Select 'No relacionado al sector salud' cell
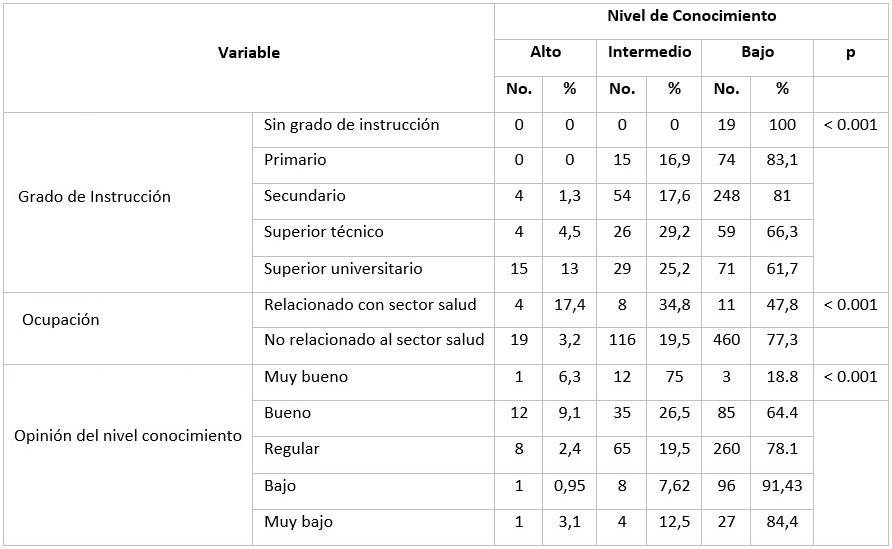Screen dimensions: 892x549 click(374, 340)
